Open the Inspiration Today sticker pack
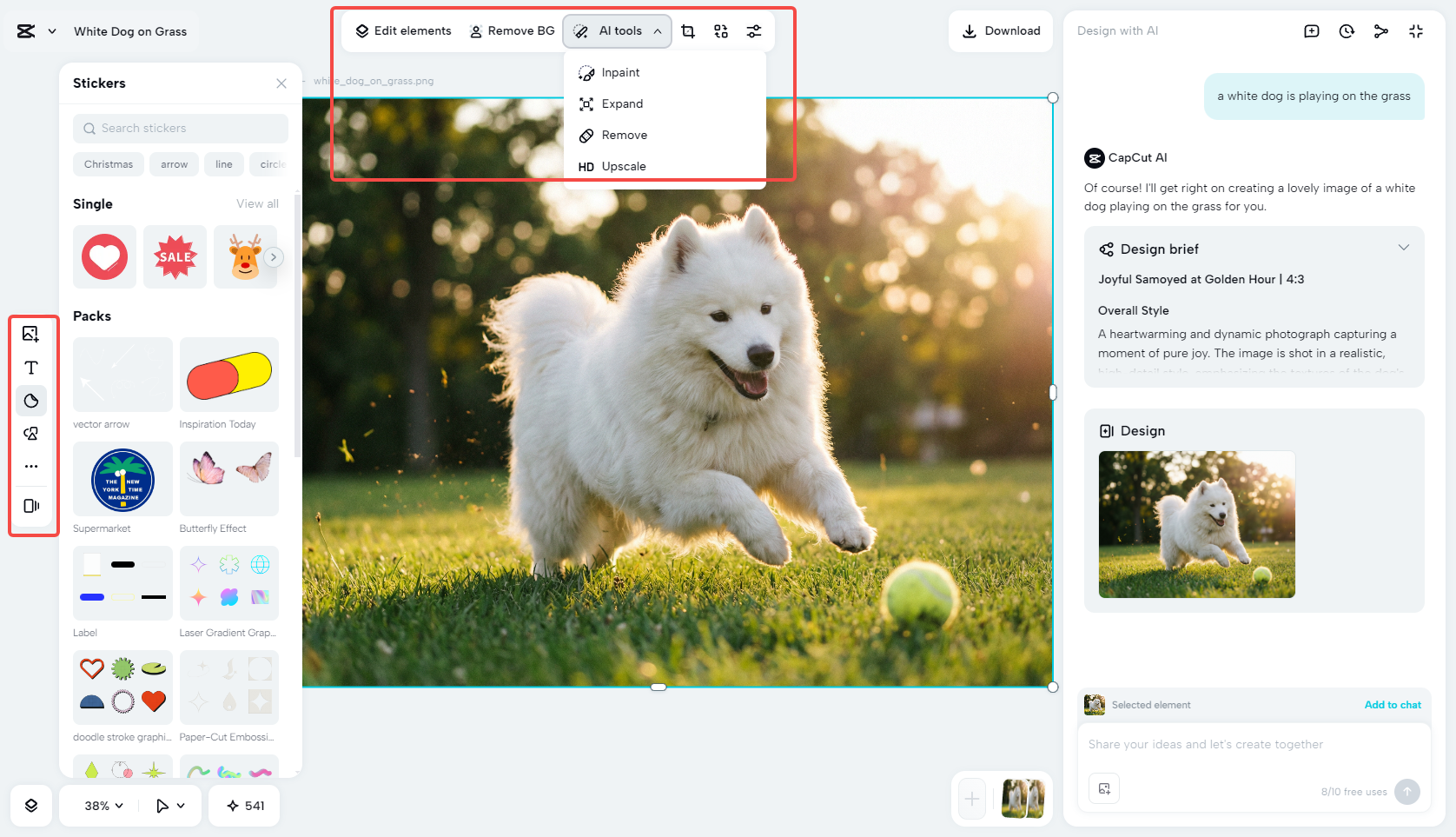This screenshot has width=1456, height=837. [229, 375]
